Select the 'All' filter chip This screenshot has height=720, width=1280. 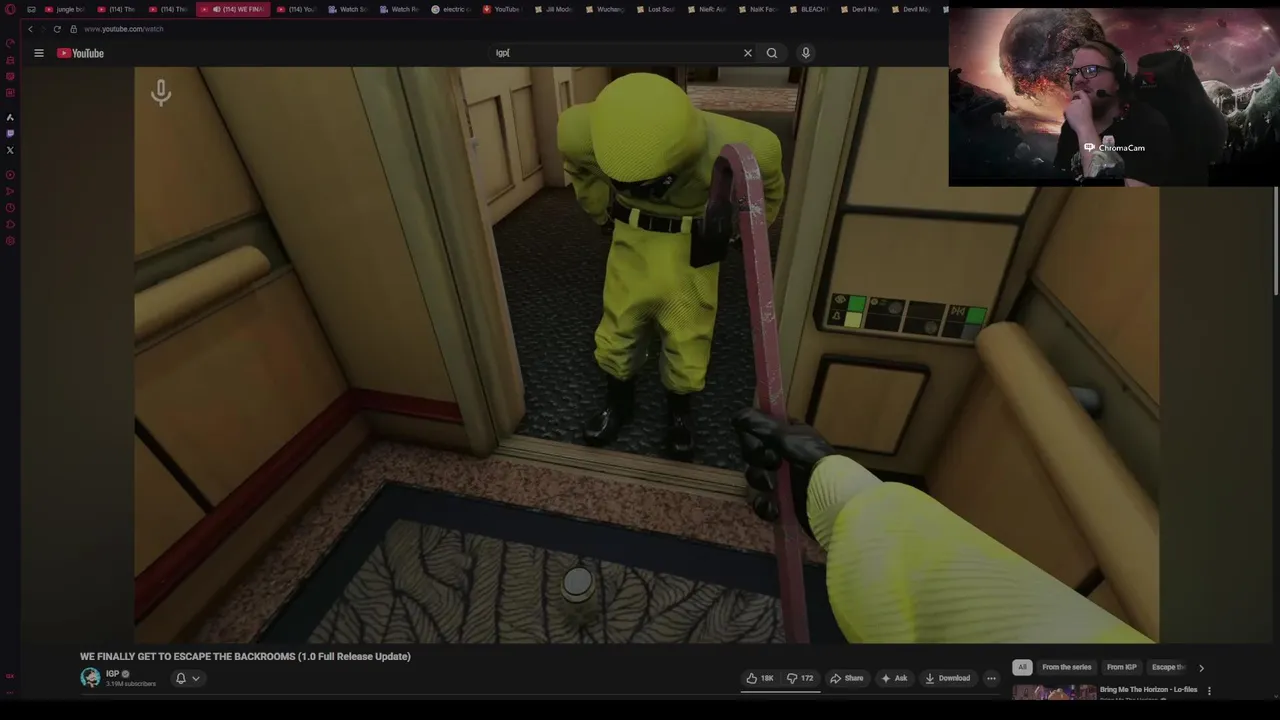pyautogui.click(x=1022, y=667)
